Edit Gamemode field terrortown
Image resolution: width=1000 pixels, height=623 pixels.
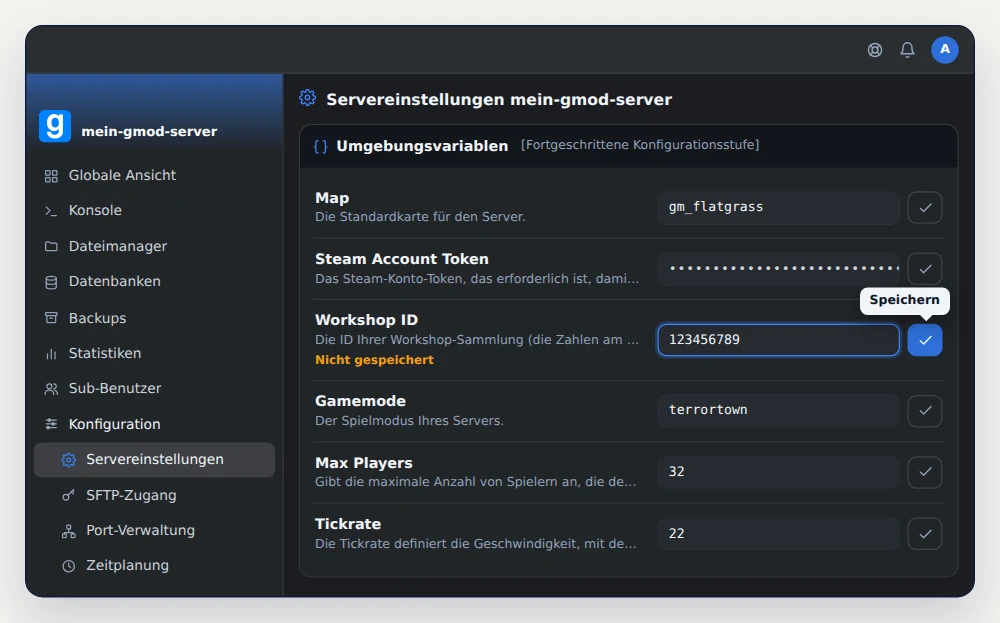point(778,411)
